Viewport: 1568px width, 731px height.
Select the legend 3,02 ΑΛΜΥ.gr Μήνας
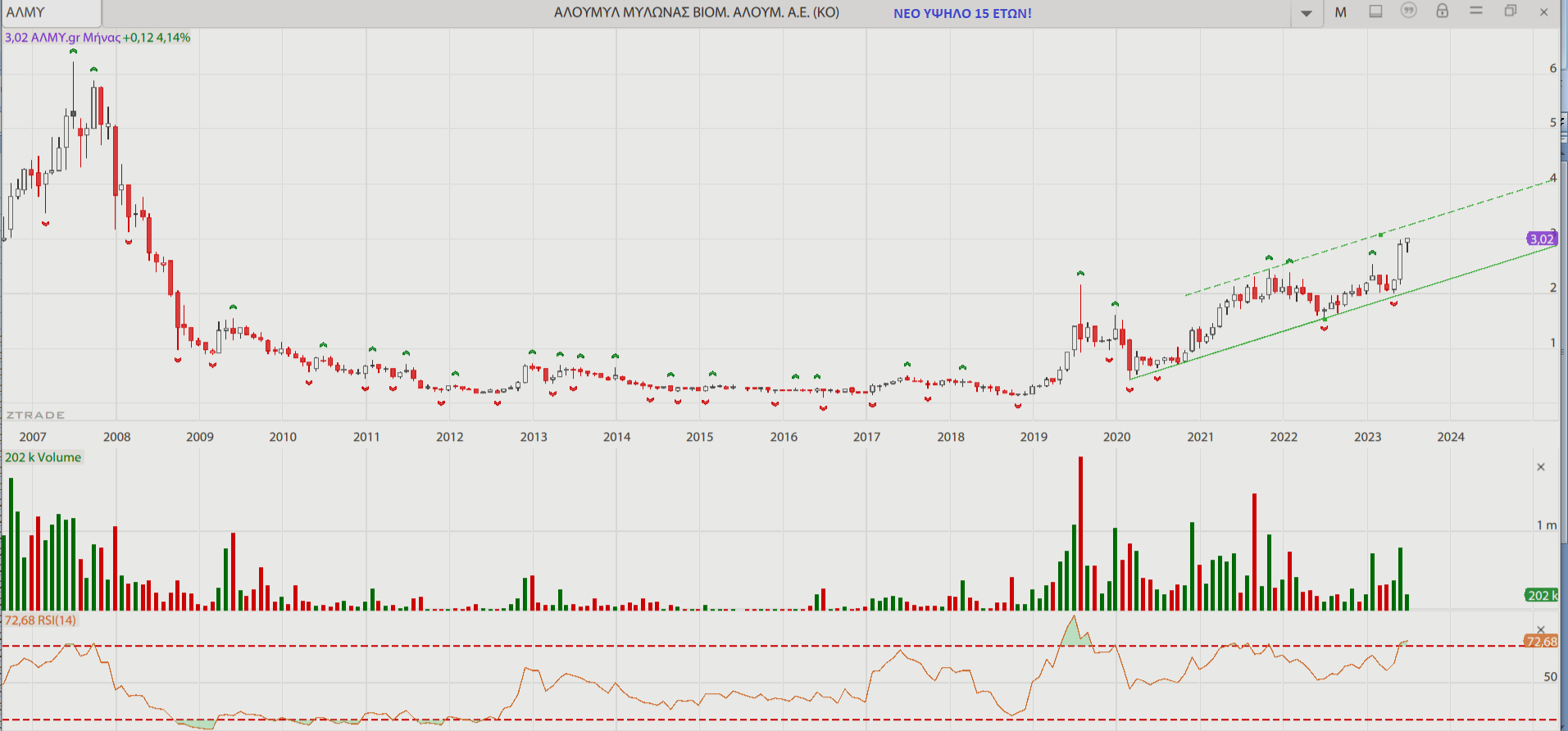(x=63, y=38)
